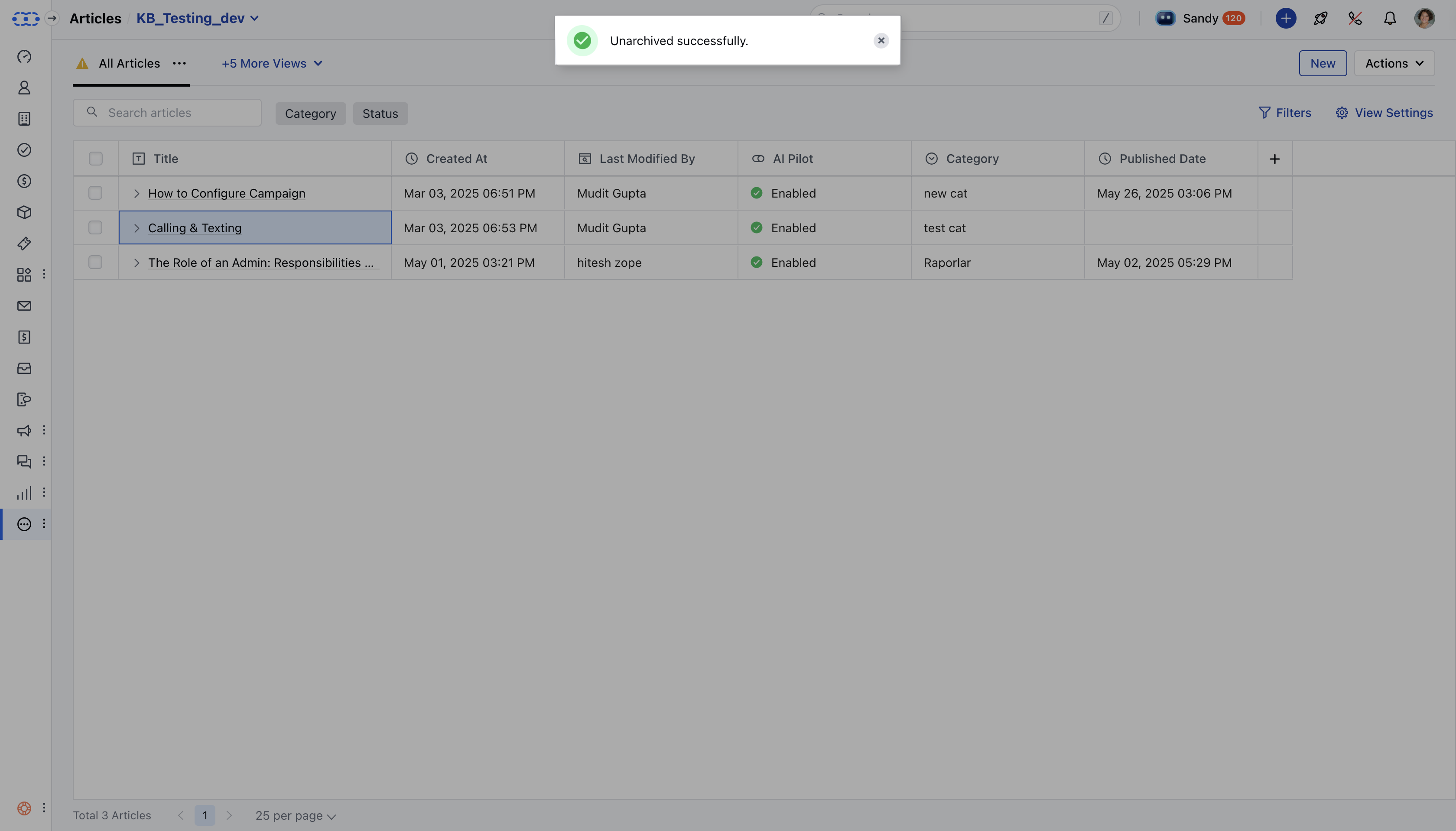Add a new column with plus icon
This screenshot has width=1456, height=831.
[x=1274, y=159]
